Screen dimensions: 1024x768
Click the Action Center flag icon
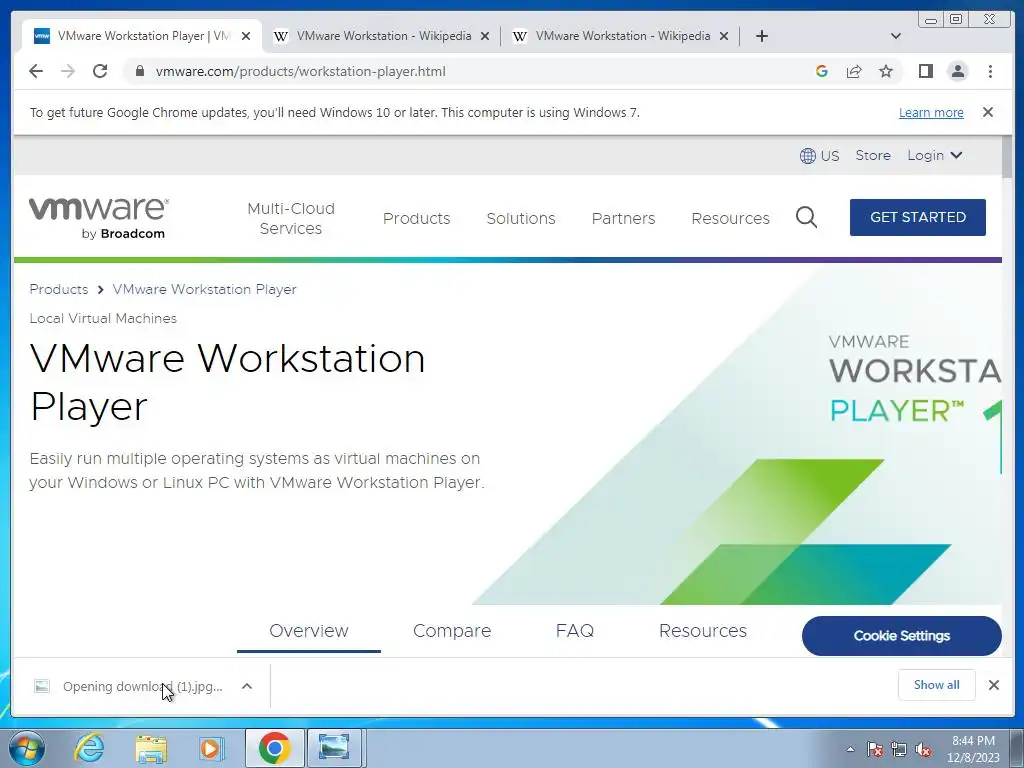875,749
